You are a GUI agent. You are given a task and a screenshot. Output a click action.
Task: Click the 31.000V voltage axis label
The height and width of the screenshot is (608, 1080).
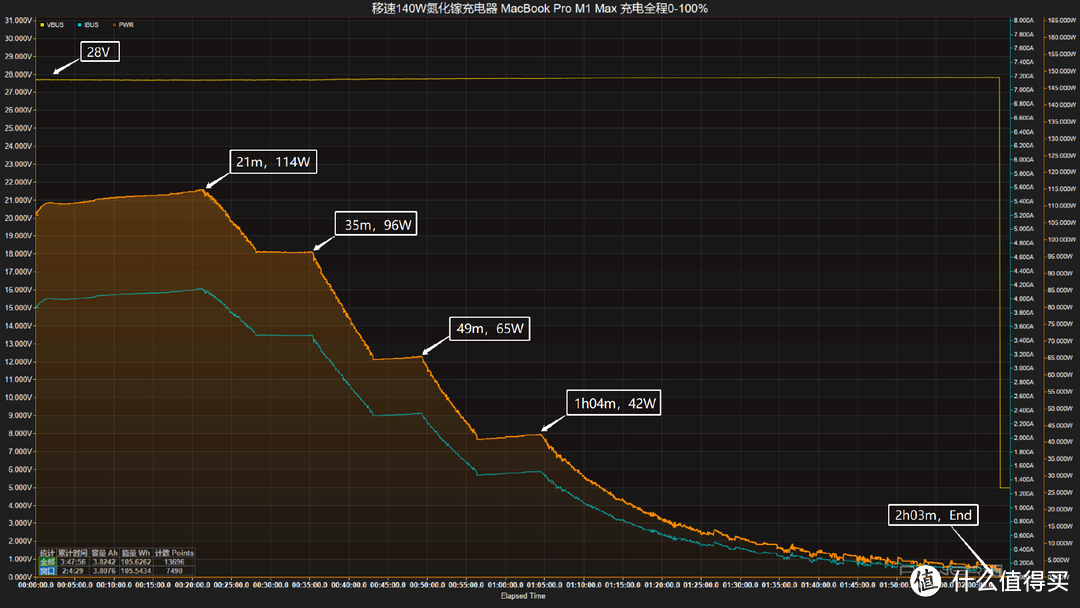tap(18, 21)
